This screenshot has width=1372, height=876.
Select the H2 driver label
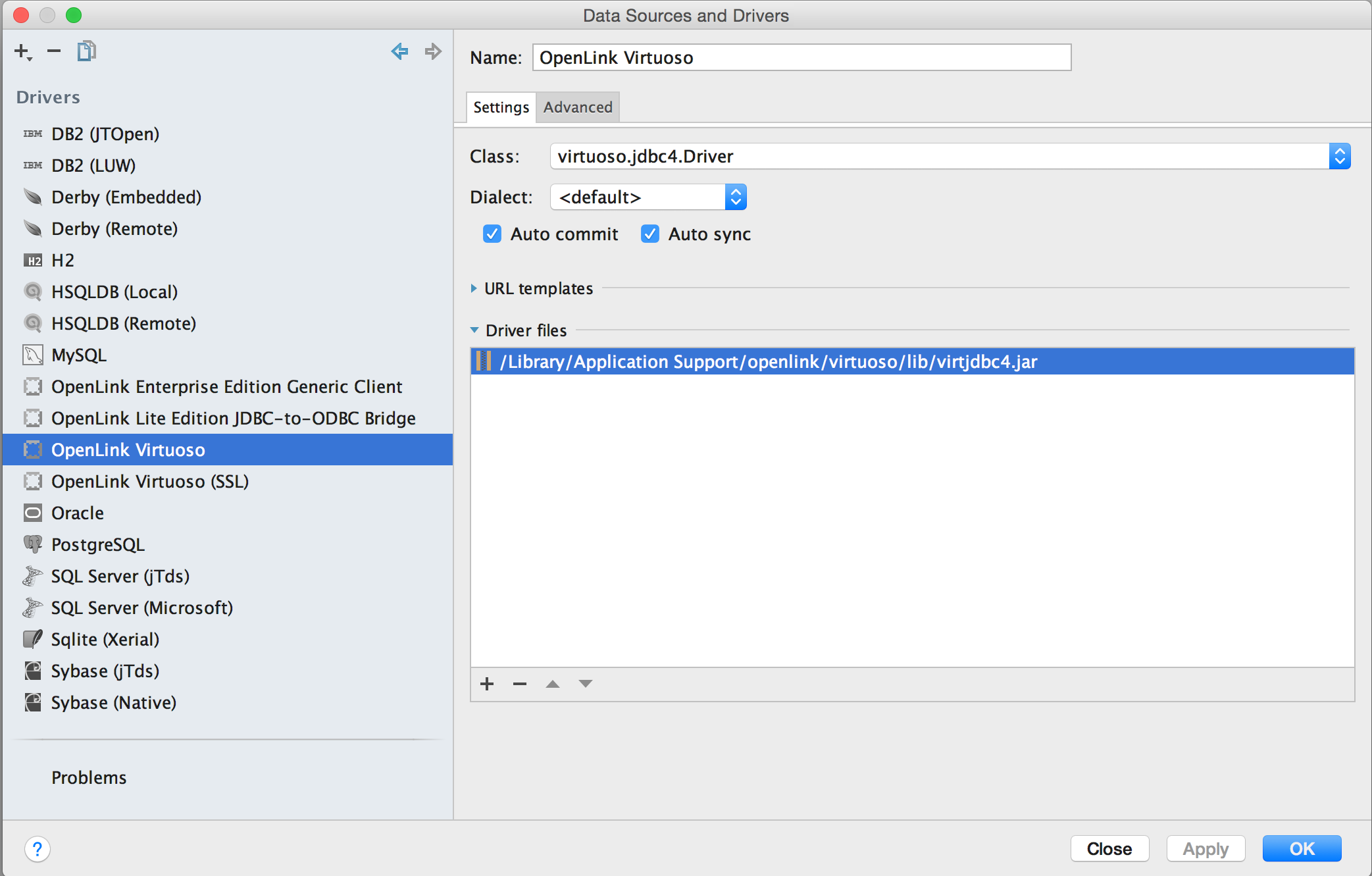point(63,260)
